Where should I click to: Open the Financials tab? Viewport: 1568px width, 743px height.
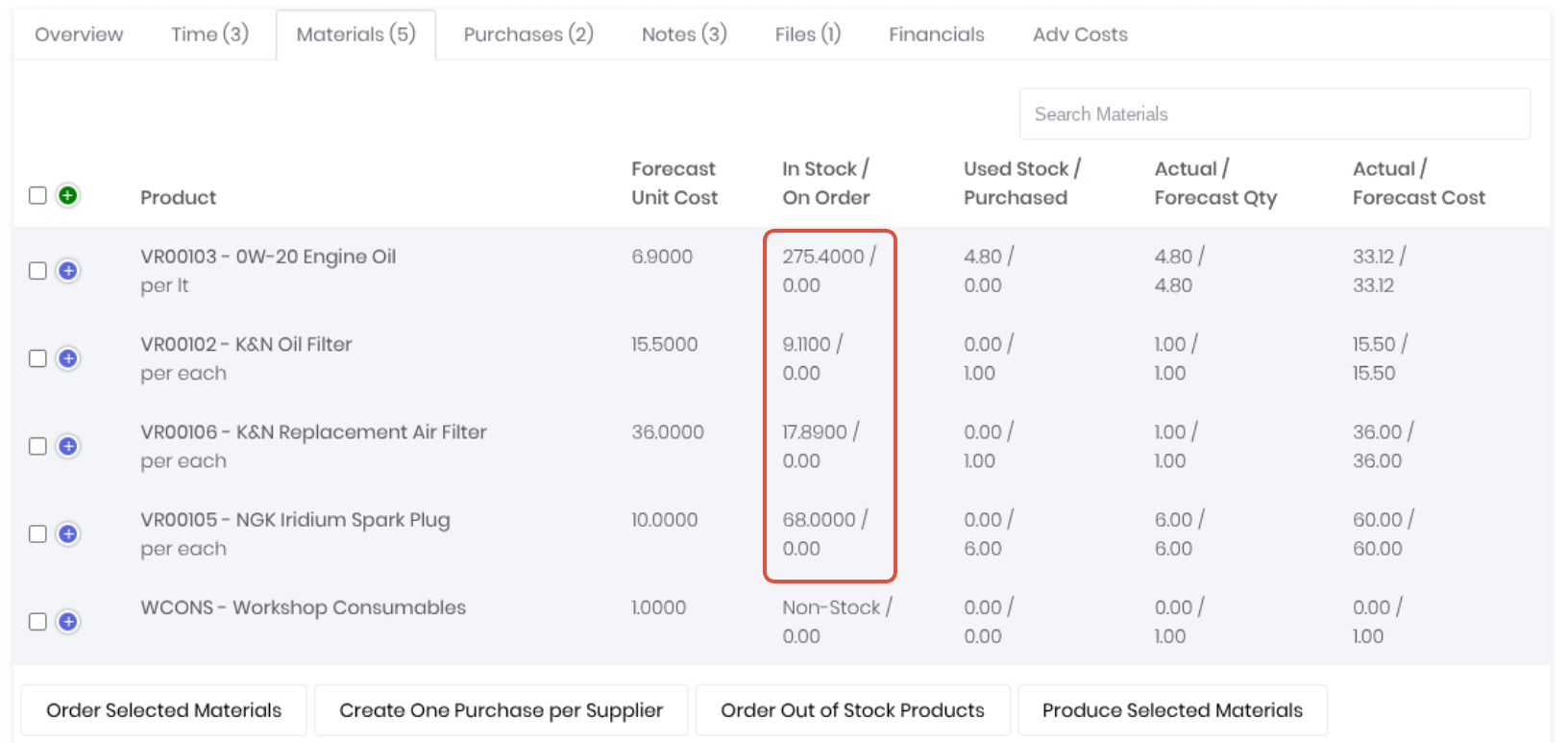[937, 35]
